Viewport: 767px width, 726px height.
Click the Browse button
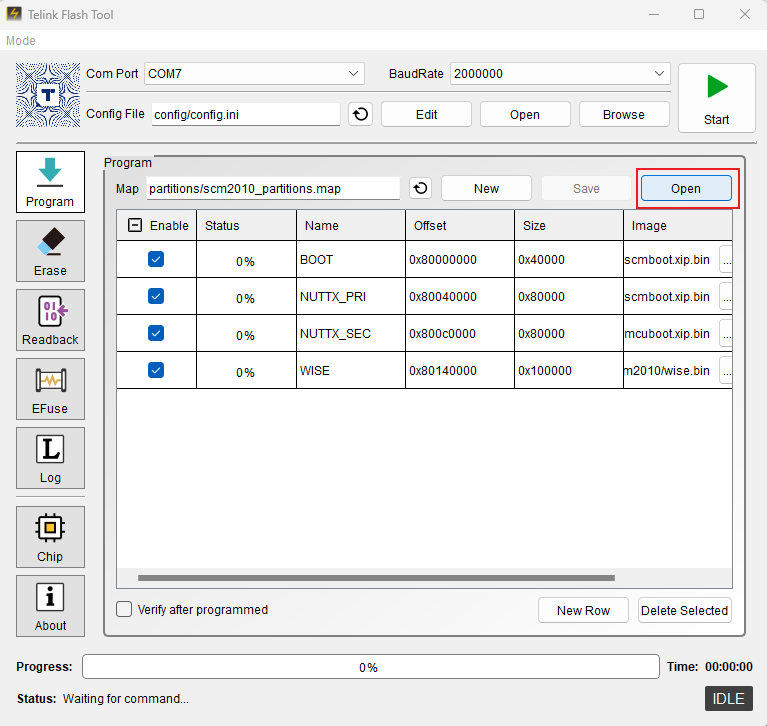tap(624, 114)
